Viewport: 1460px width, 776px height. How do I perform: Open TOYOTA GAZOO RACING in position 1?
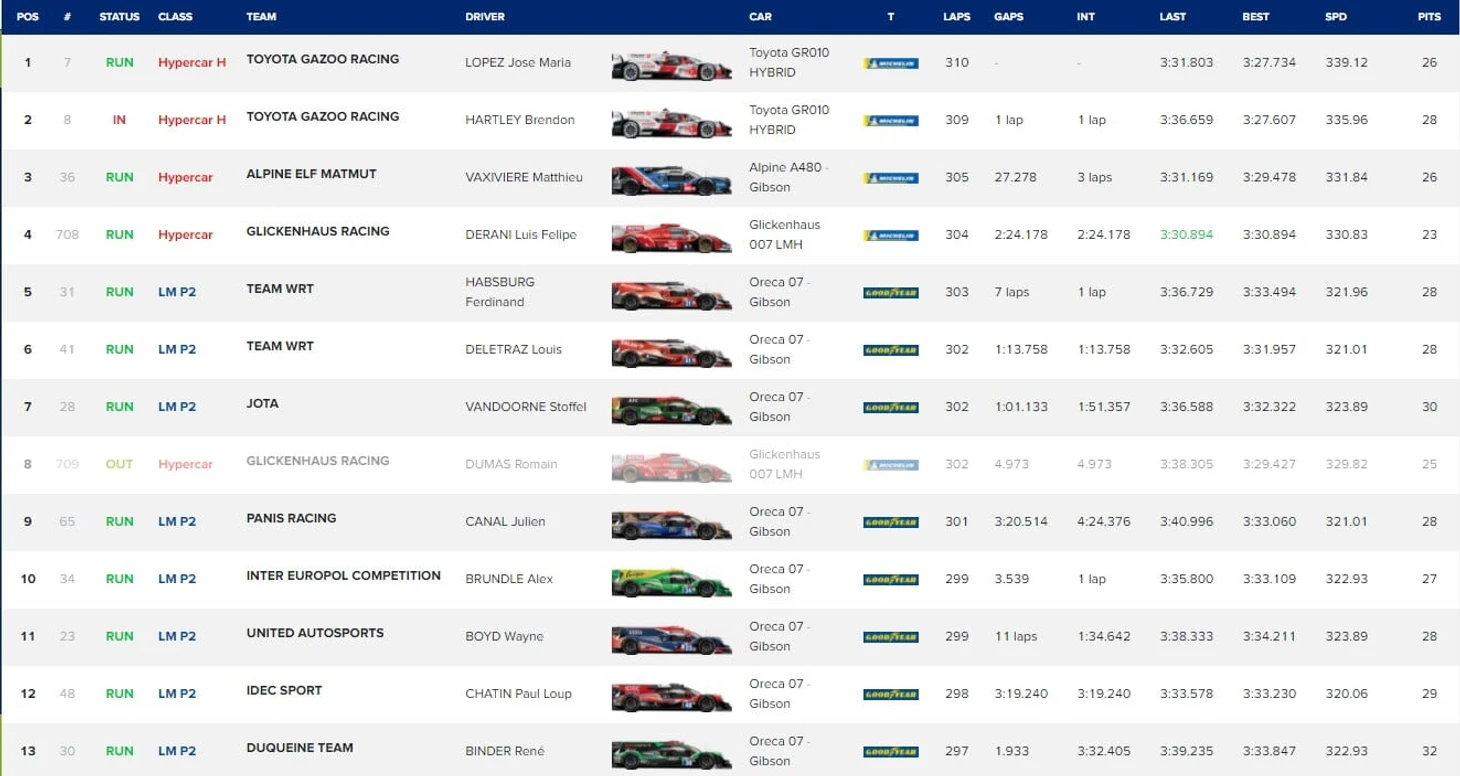[322, 59]
